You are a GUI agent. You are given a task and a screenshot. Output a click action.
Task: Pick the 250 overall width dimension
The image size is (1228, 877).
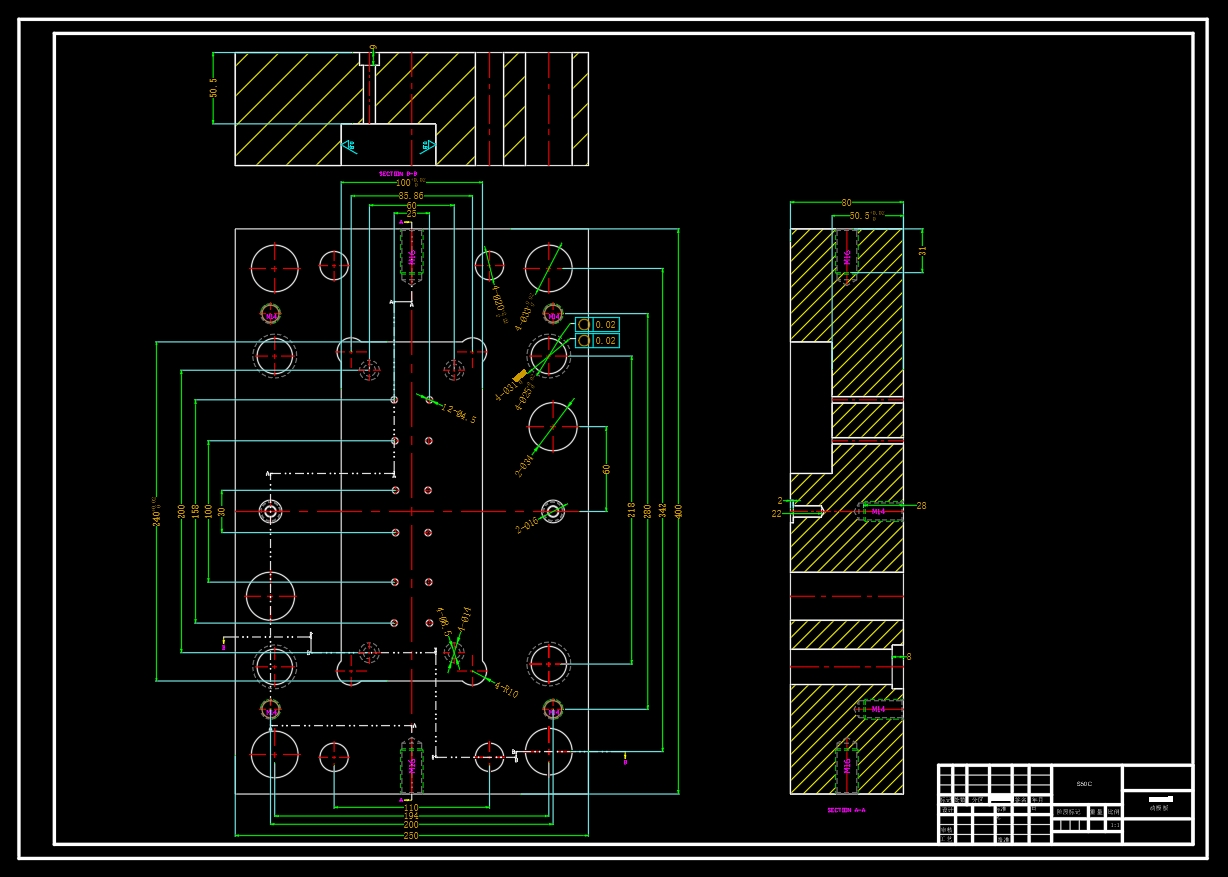411,834
